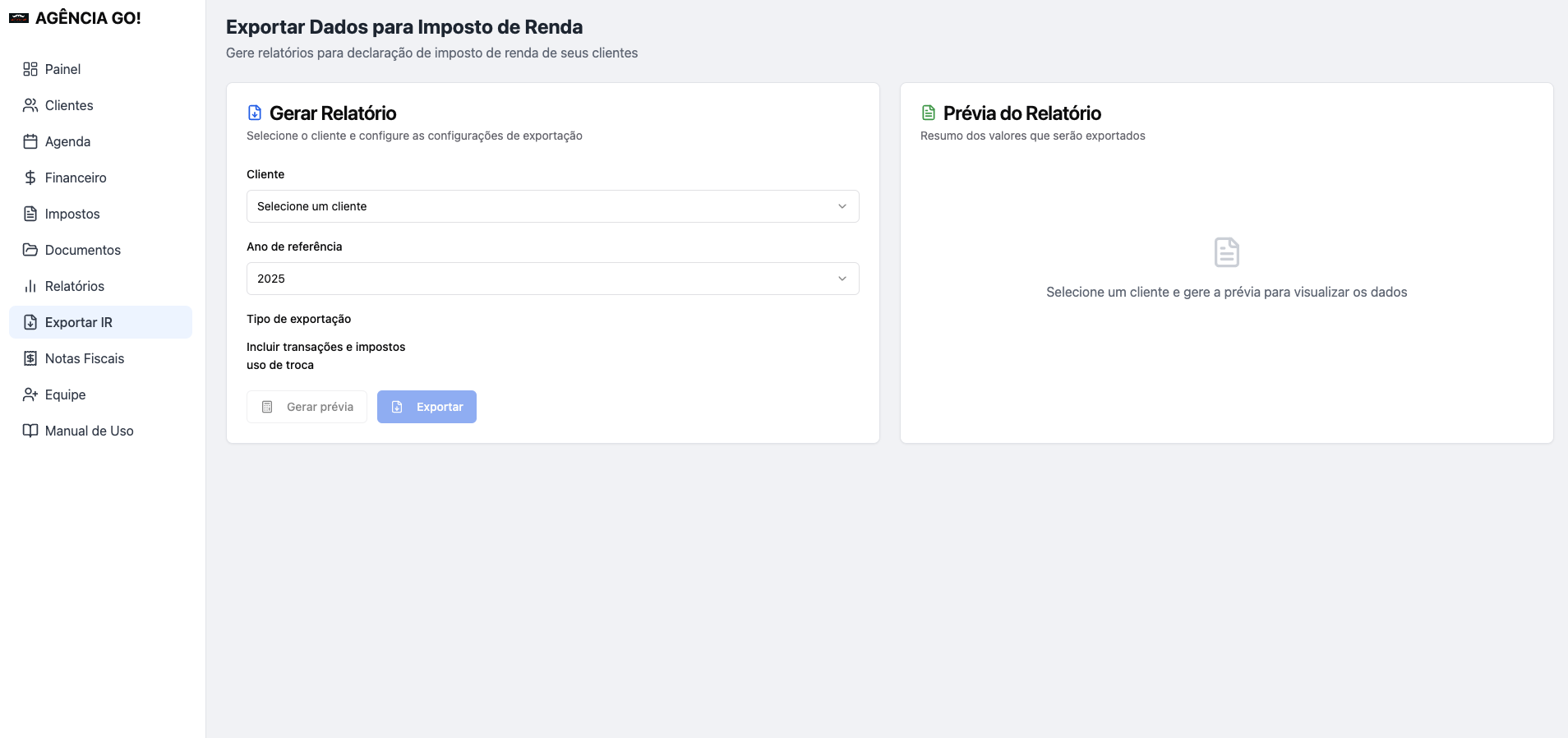Click the chevron of the 2025 year selector

coord(842,279)
